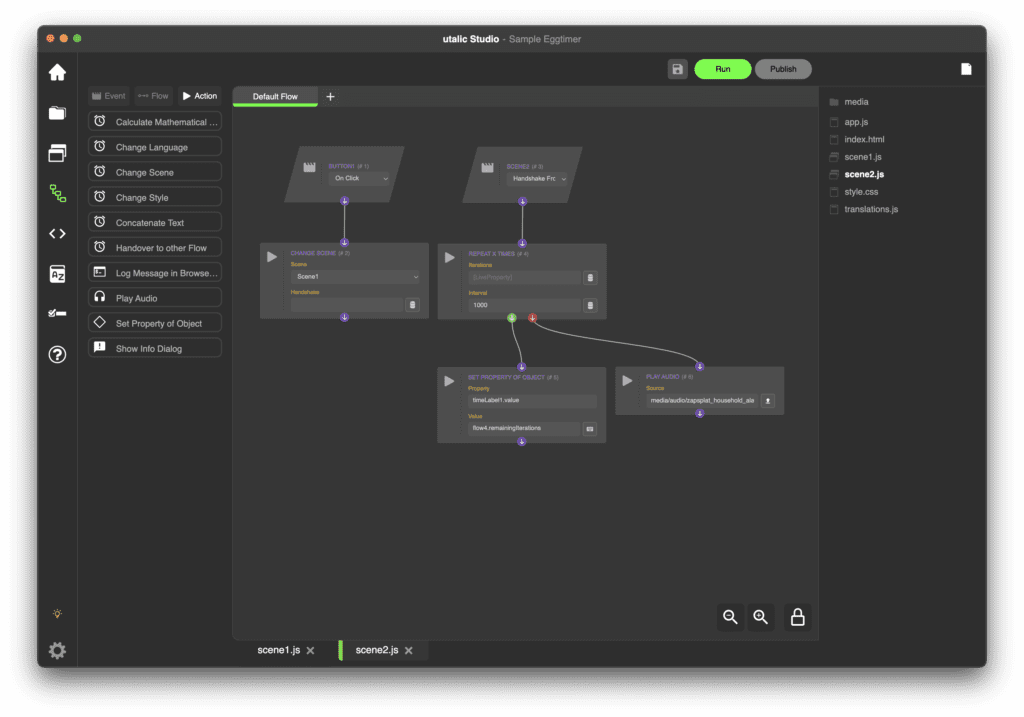
Task: Toggle the canvas lock
Action: coord(798,617)
